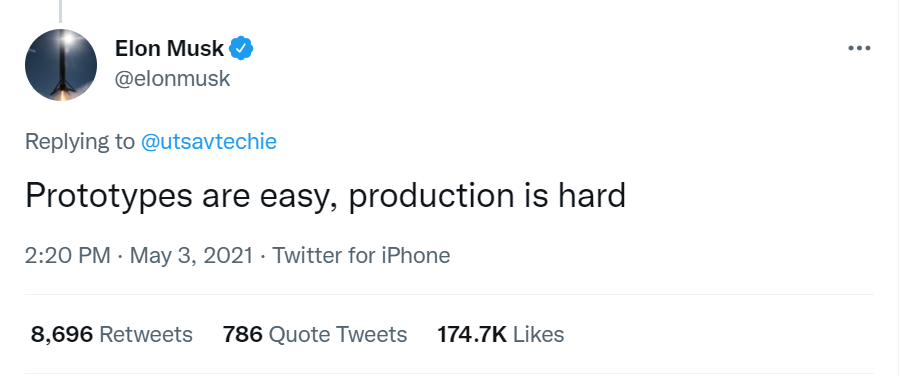
Task: Click the 'Replying to' label
Action: tap(80, 142)
